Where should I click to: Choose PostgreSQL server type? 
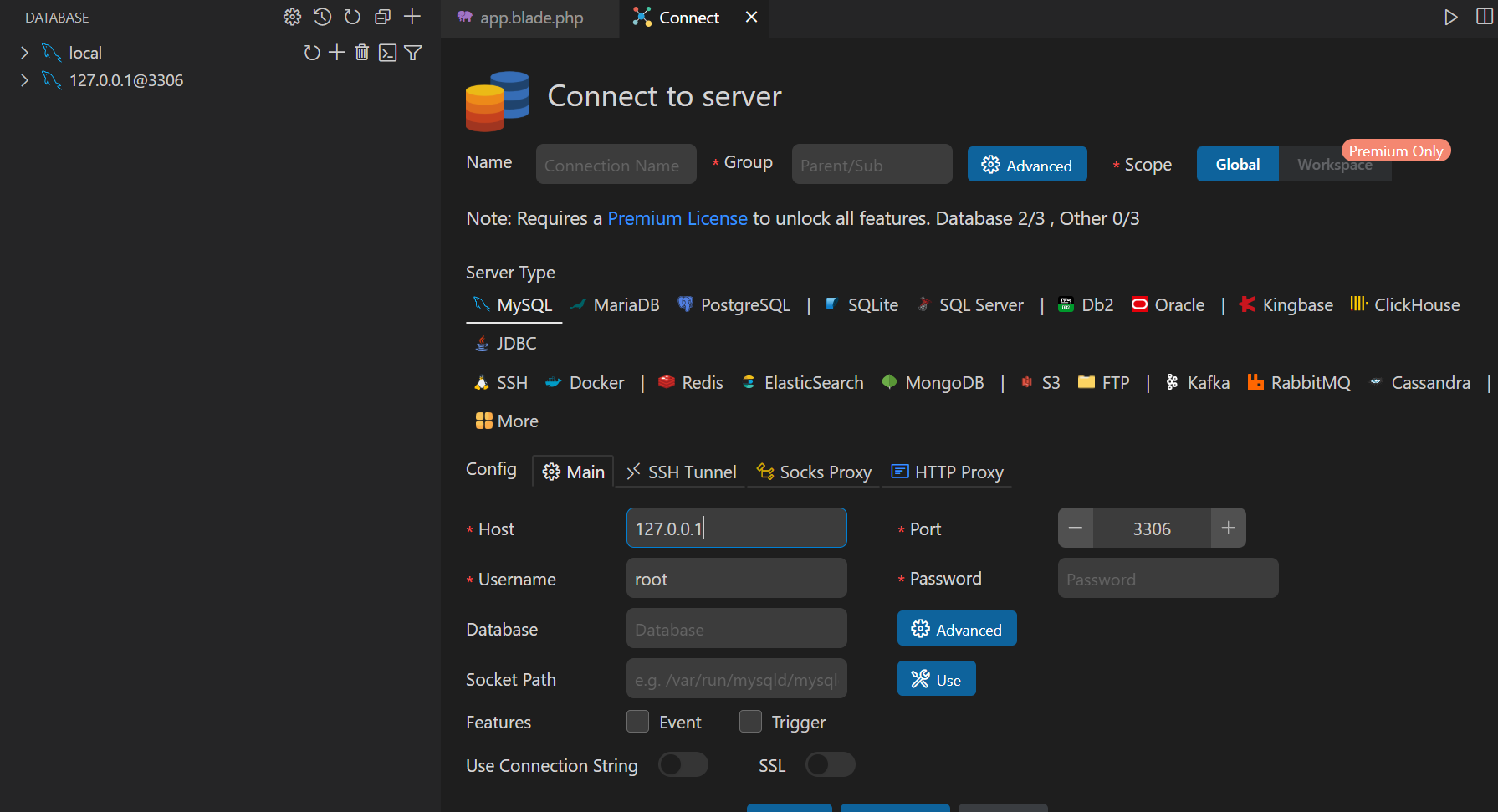coord(734,305)
